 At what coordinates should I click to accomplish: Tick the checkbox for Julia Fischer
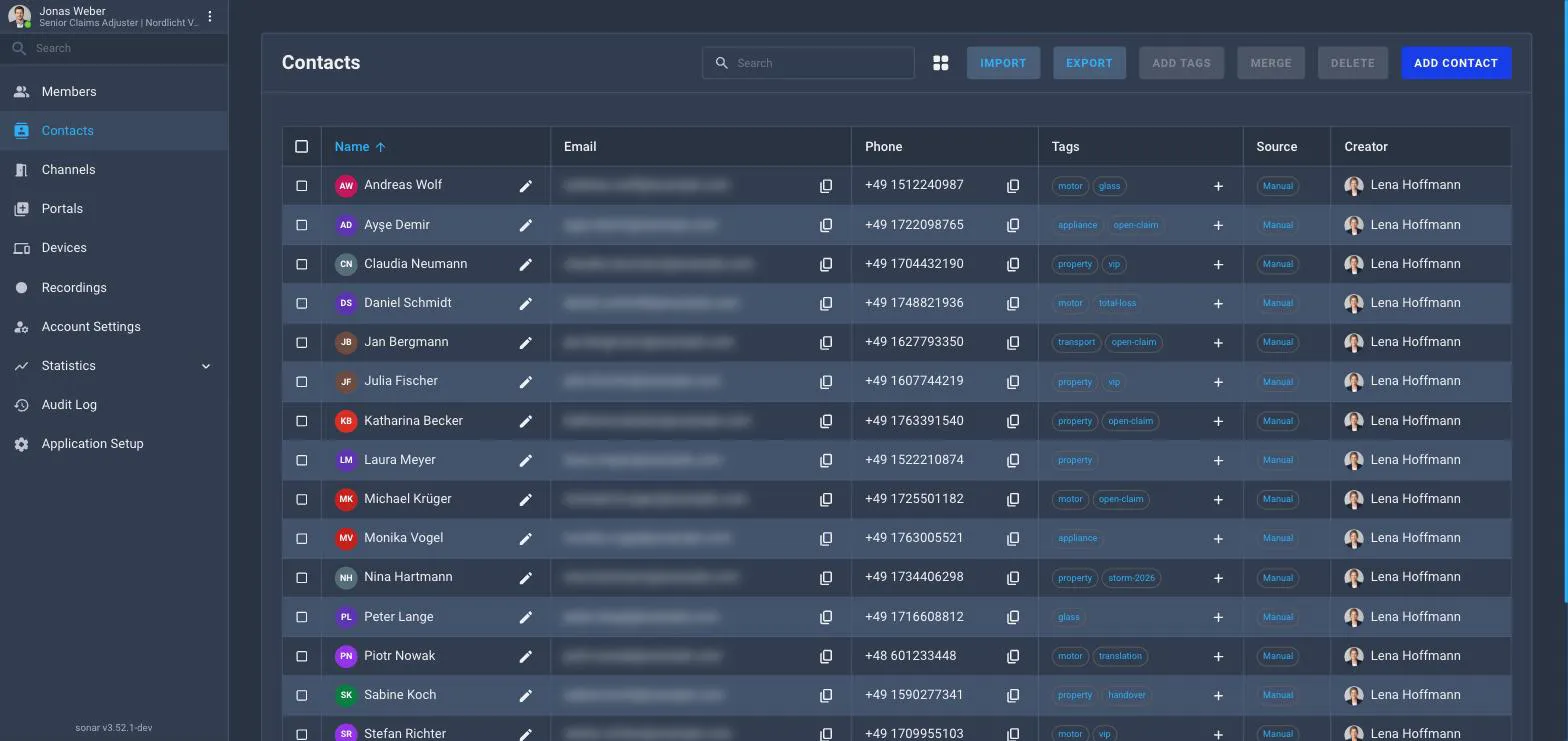coord(302,381)
